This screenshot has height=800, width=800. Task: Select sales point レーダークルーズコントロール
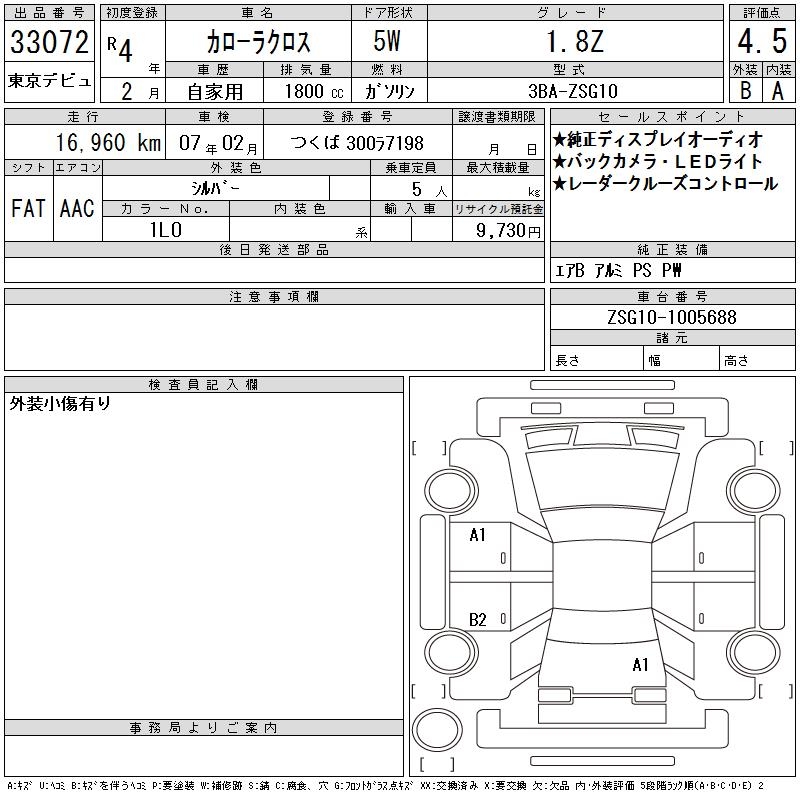(x=665, y=184)
